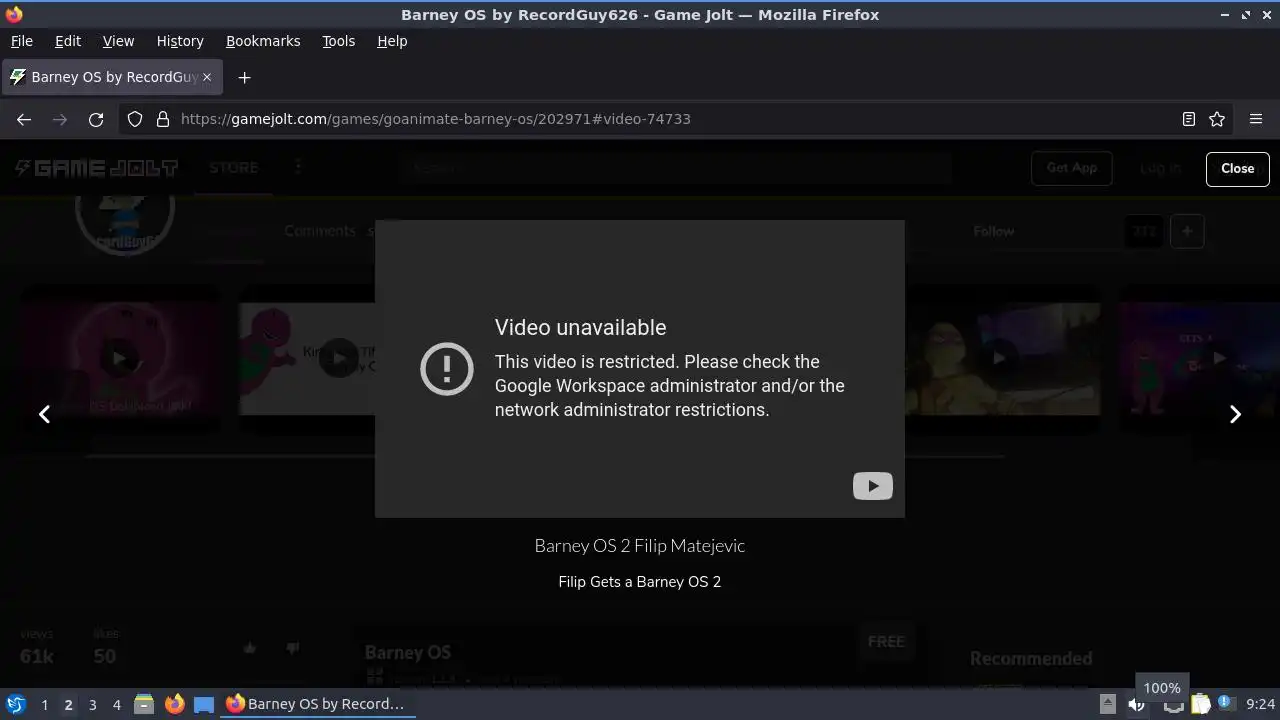Switch to workspace 1
The image size is (1280, 720).
click(44, 704)
